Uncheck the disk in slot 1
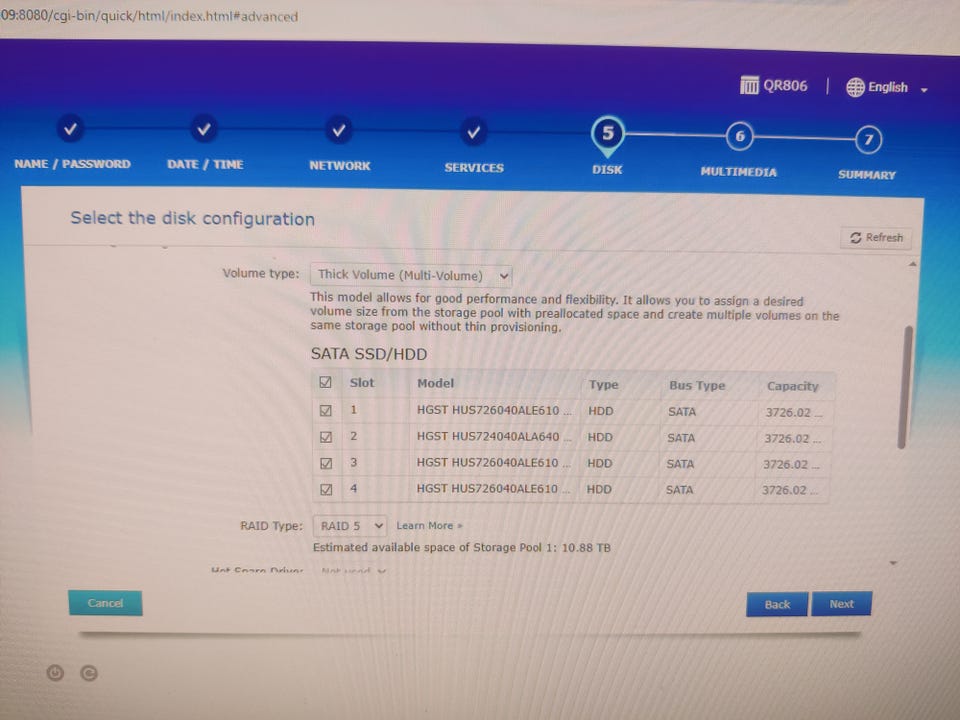This screenshot has height=720, width=960. 326,410
